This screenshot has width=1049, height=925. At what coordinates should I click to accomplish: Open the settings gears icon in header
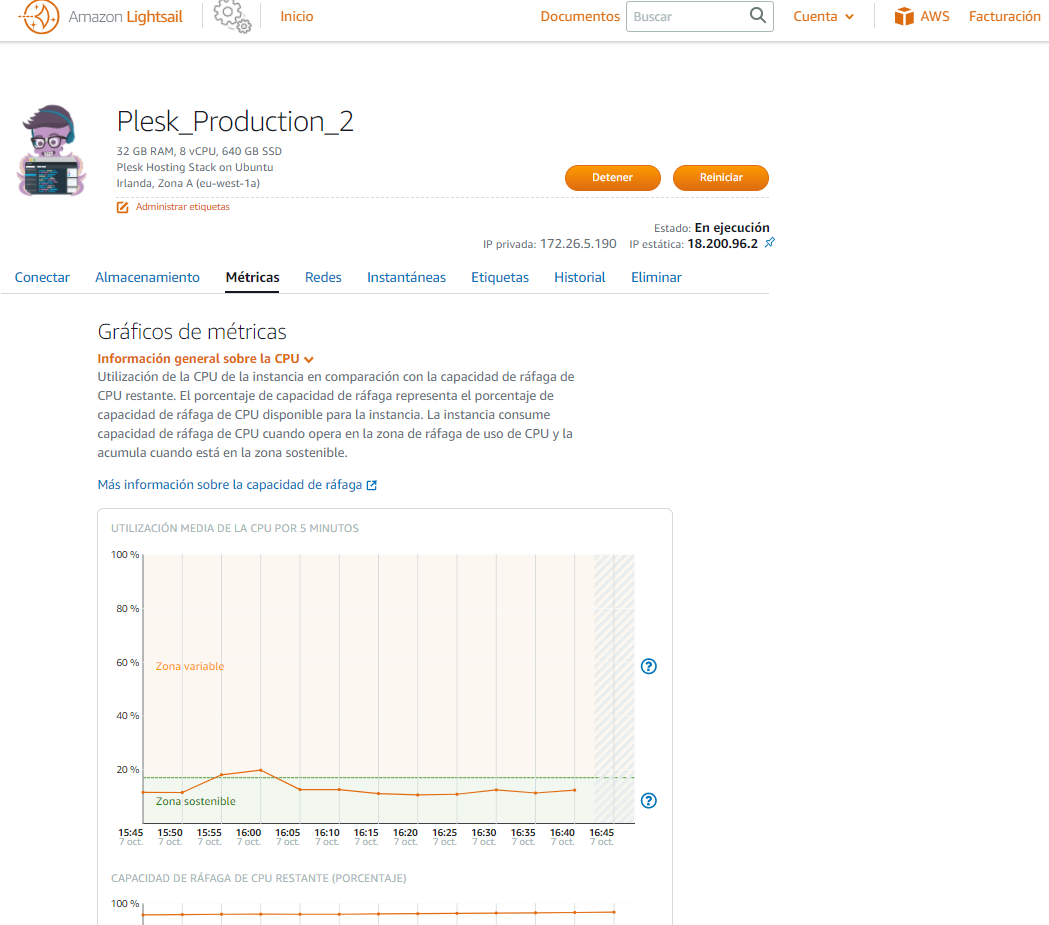click(x=231, y=16)
